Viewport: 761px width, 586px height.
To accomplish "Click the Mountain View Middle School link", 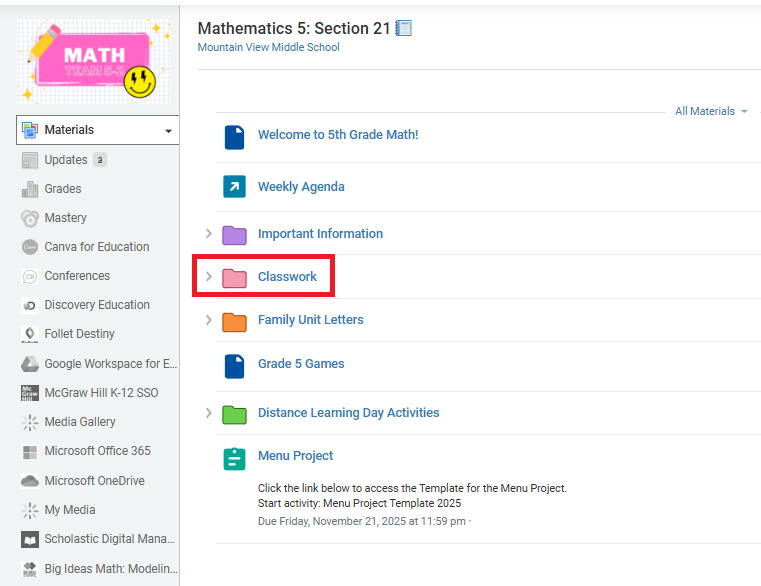I will (x=268, y=47).
